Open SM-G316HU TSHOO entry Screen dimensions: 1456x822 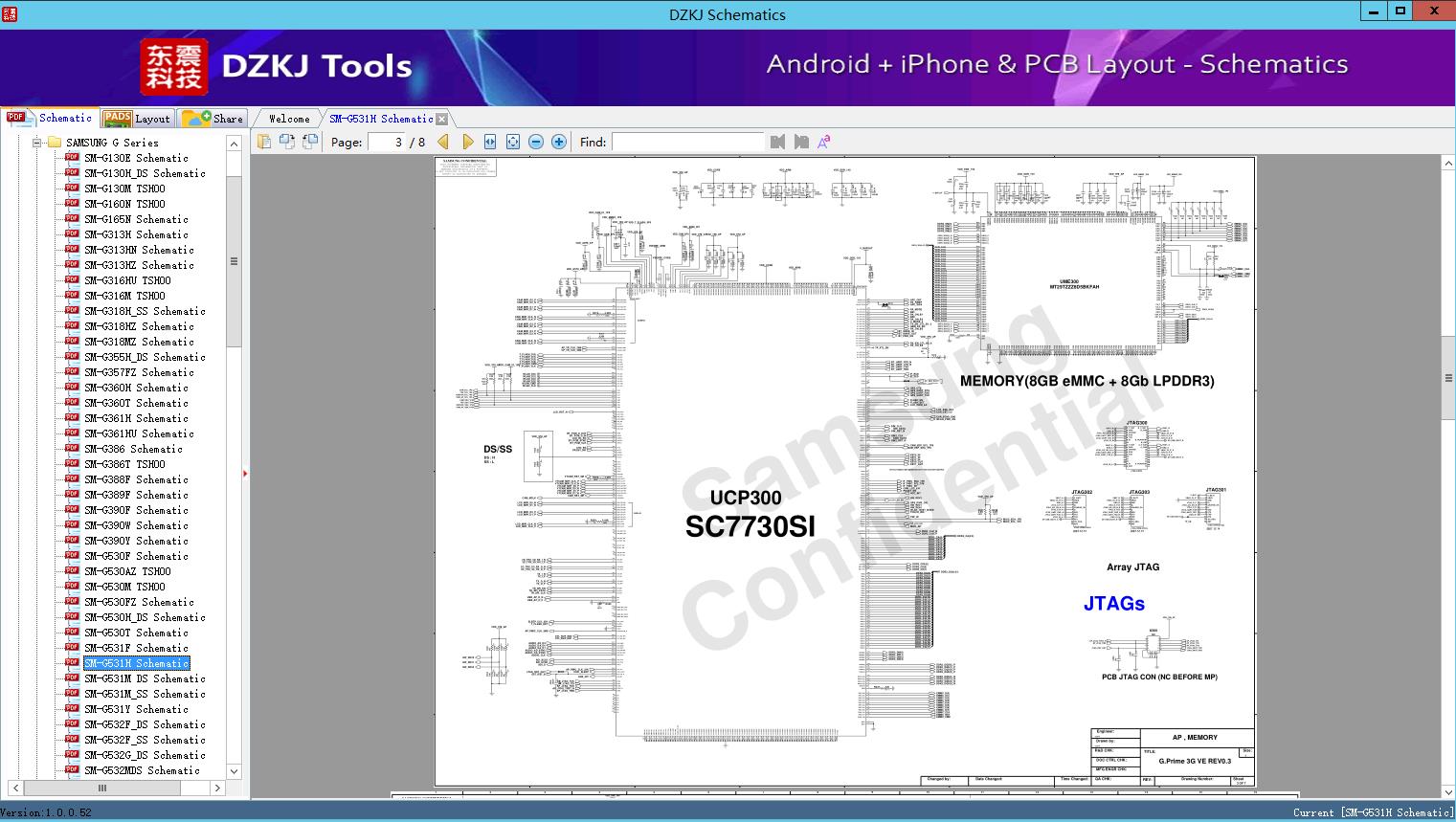[x=127, y=280]
